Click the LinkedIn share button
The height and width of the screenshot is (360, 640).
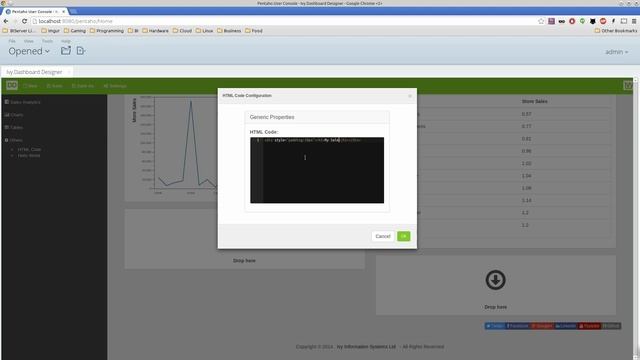(566, 326)
